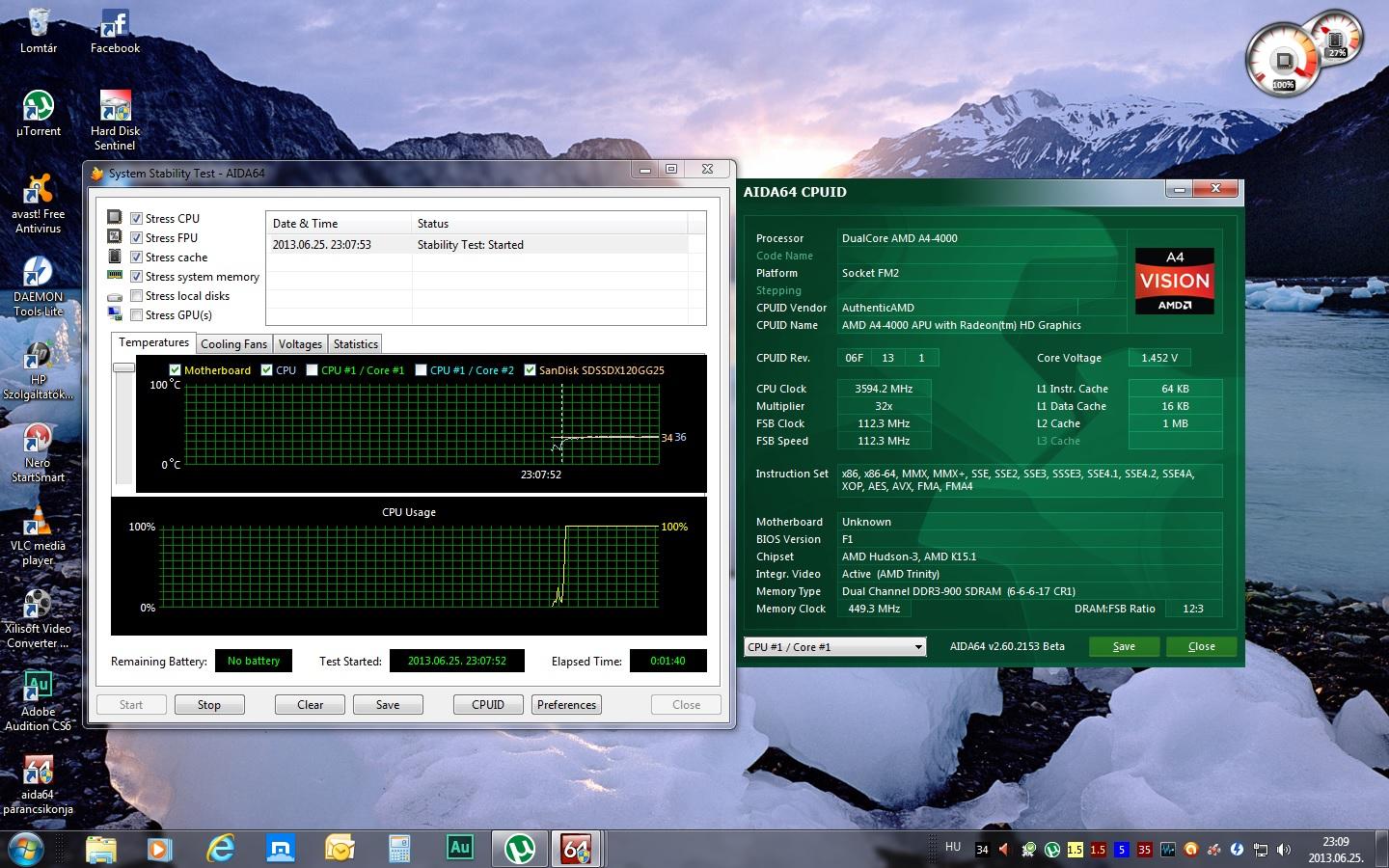Switch to µTorrent taskbar button
Screen dimensions: 1389x868
[x=520, y=849]
